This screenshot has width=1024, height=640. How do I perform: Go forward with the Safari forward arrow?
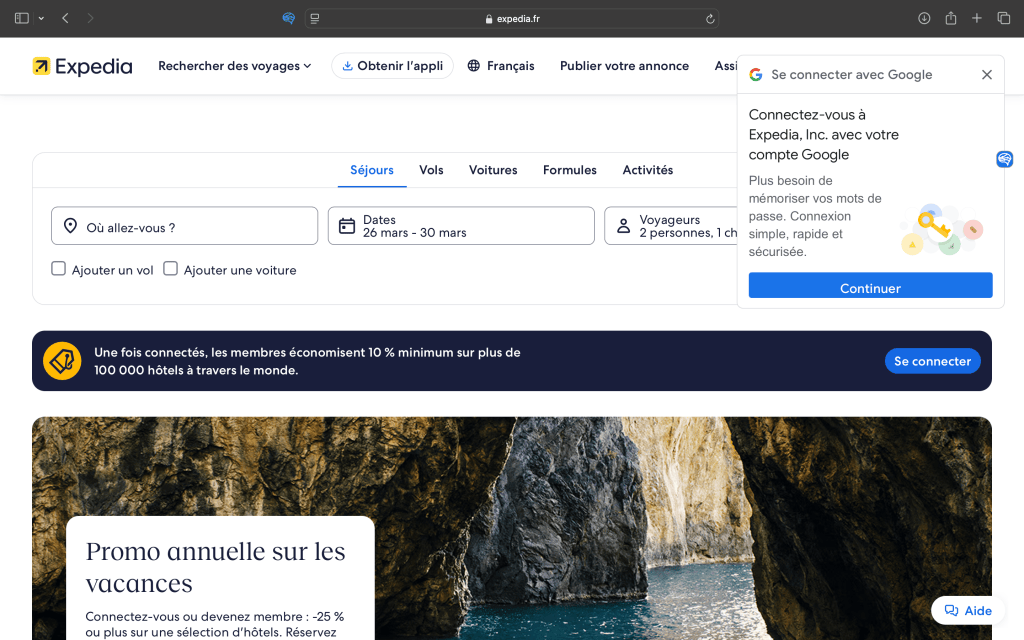pos(90,18)
